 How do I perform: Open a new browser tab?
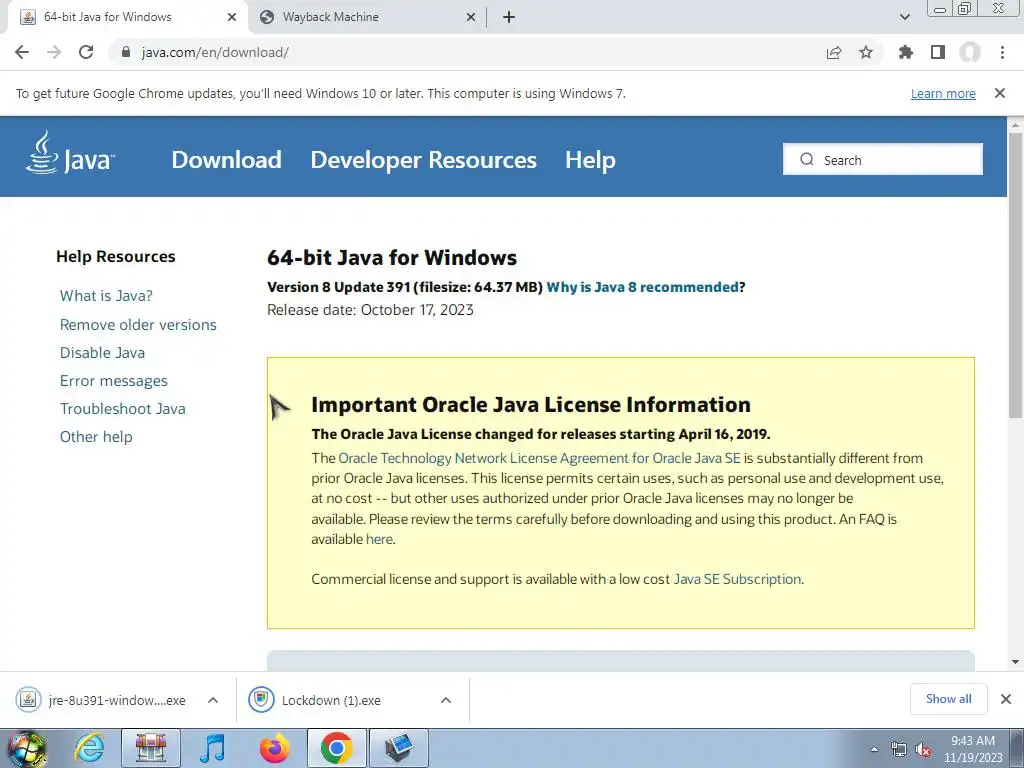[509, 17]
